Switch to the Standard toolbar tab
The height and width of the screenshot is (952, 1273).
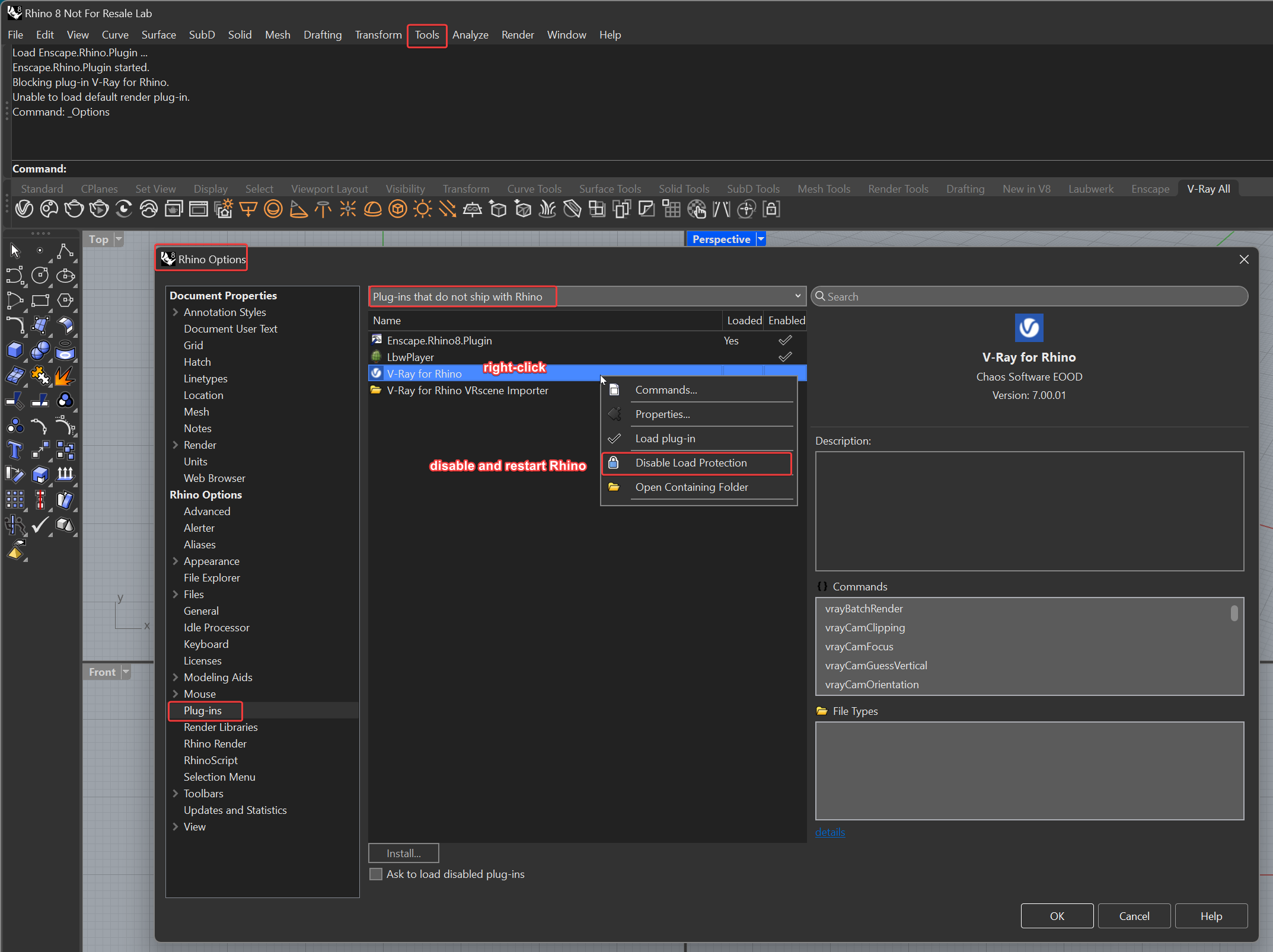pyautogui.click(x=42, y=189)
